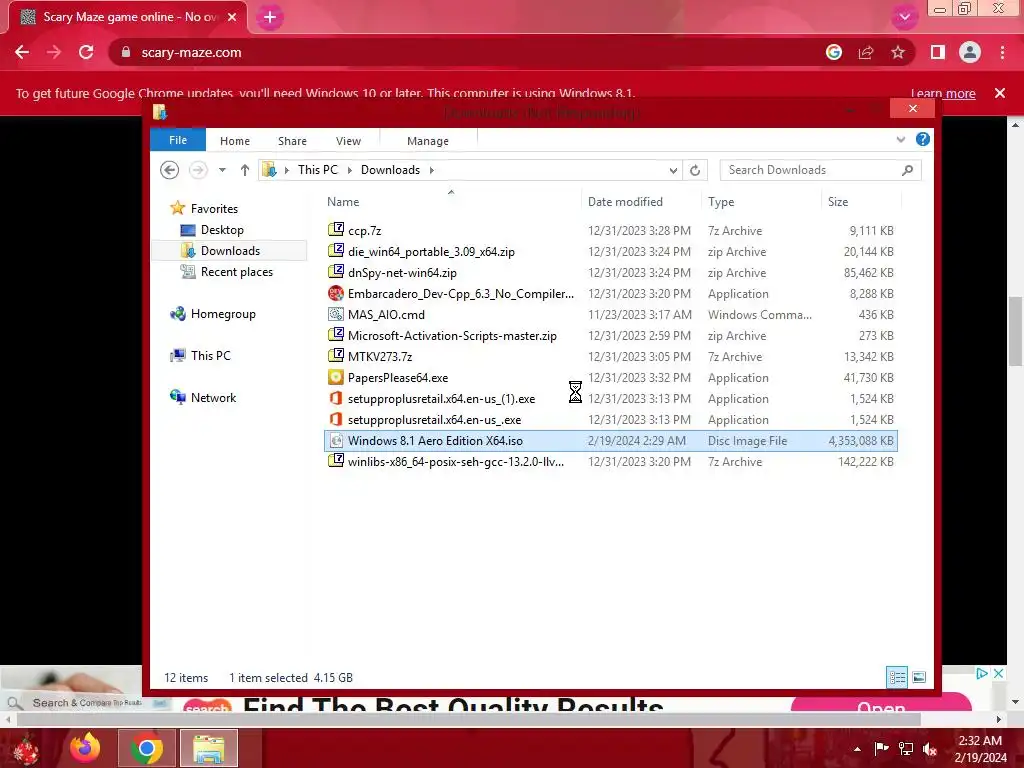Select Desktop in navigation pane
1024x768 pixels.
point(222,230)
